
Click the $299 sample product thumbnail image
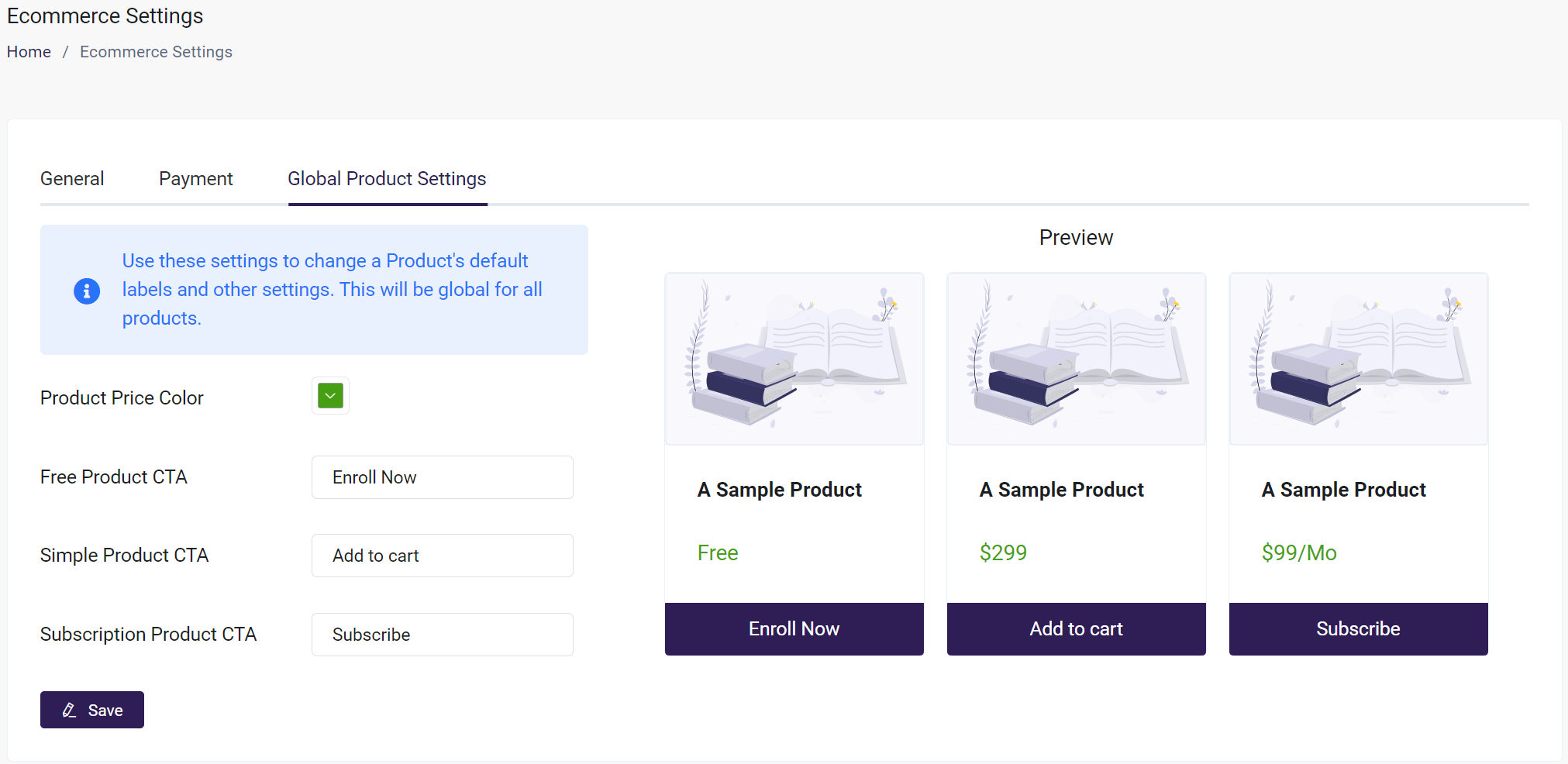tap(1076, 359)
